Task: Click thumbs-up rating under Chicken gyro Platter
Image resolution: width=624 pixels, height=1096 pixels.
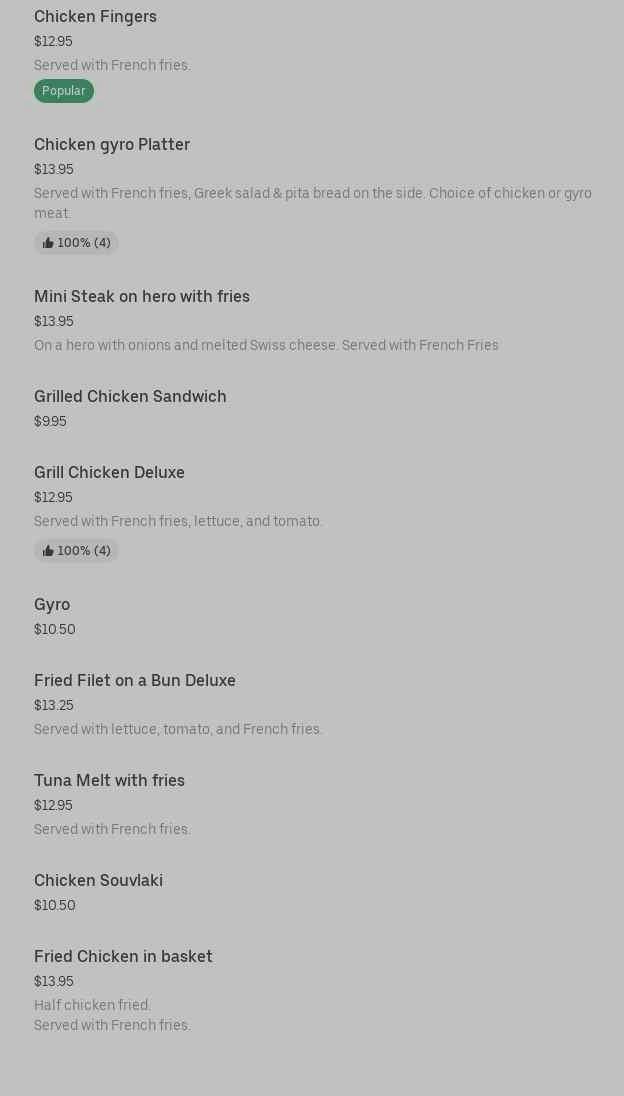Action: click(76, 243)
